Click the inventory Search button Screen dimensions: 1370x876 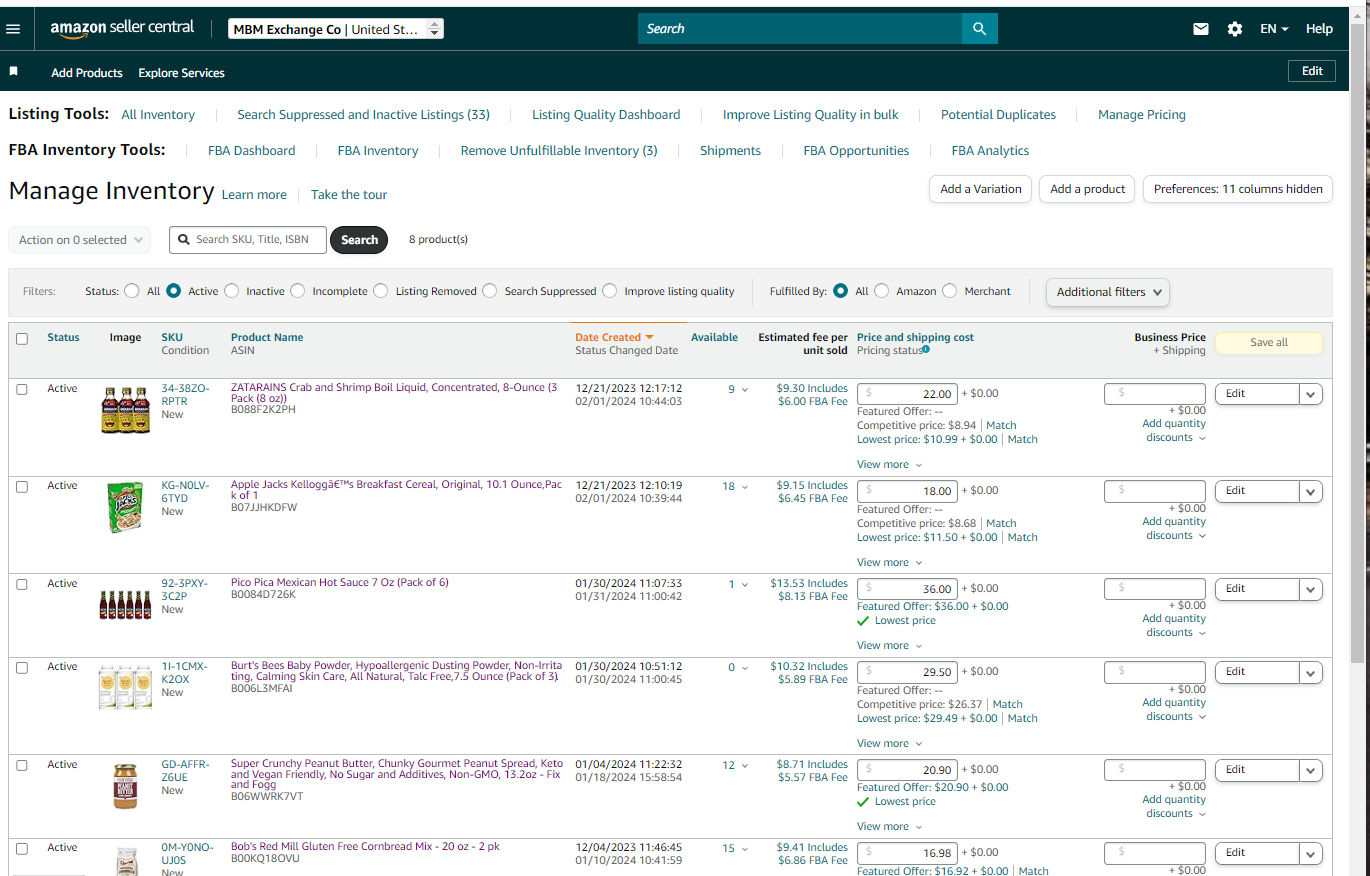359,240
